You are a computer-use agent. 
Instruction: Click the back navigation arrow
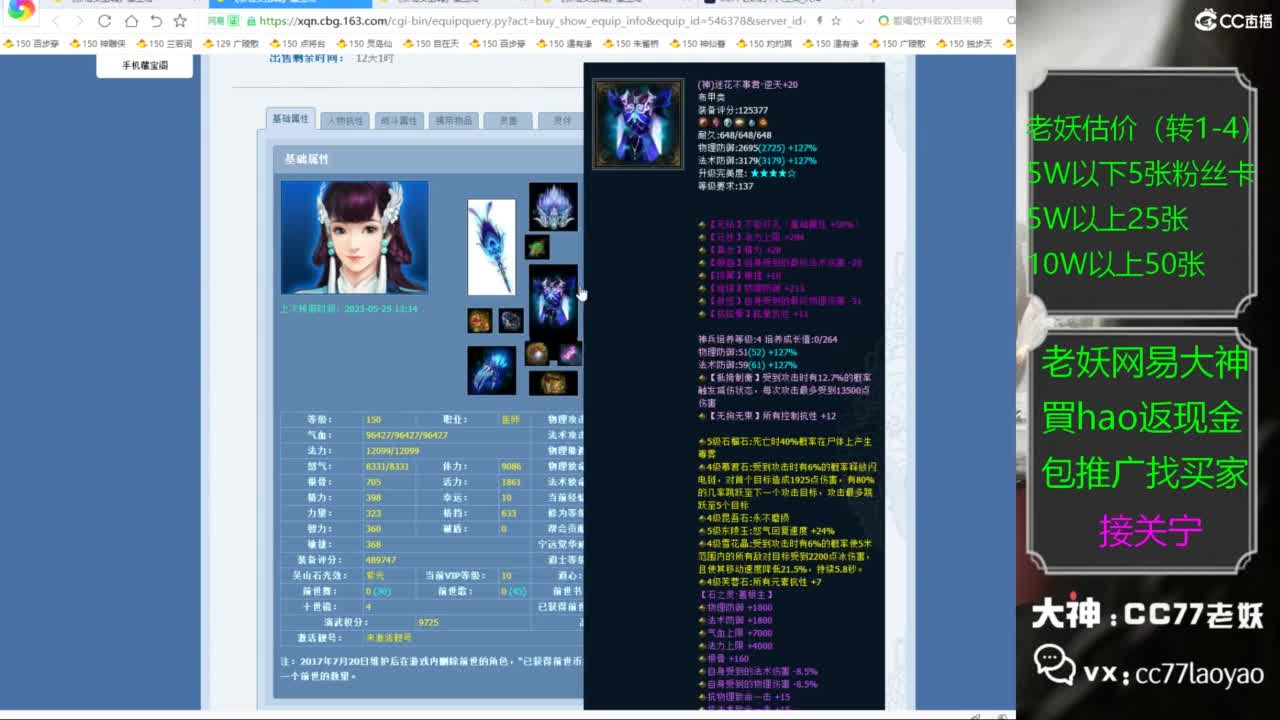pos(56,20)
